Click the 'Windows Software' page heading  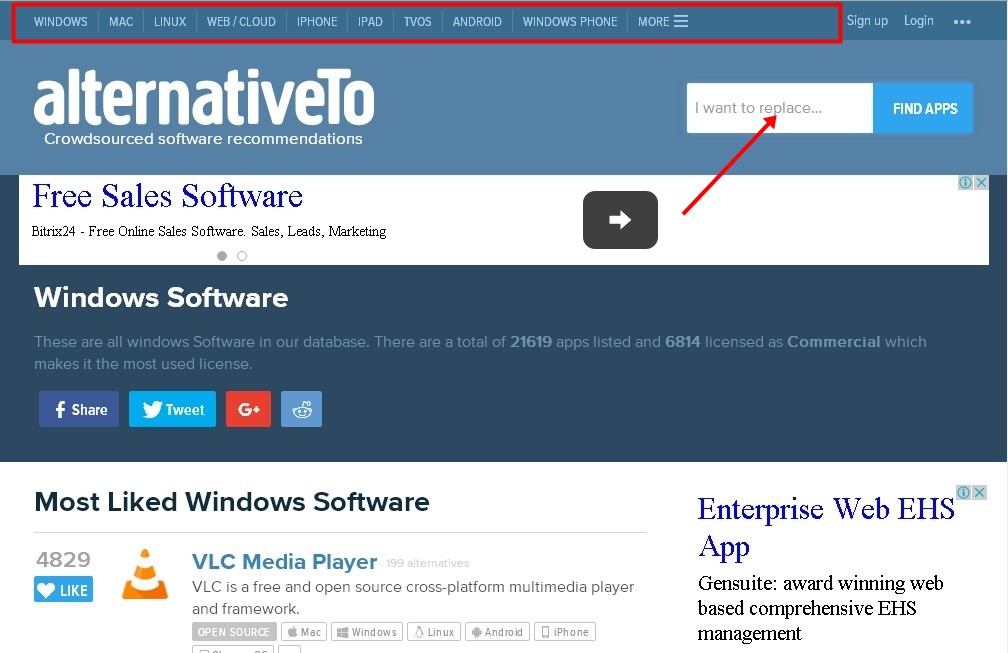click(x=161, y=298)
